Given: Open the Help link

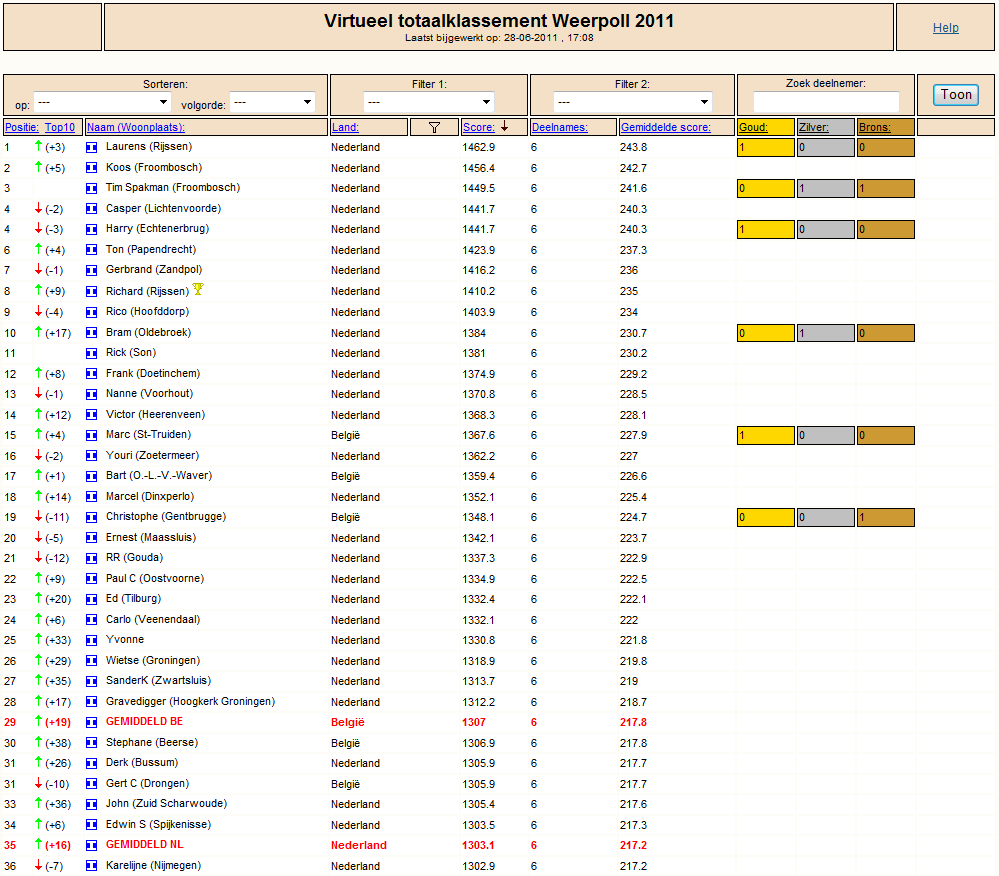Looking at the screenshot, I should coord(945,28).
